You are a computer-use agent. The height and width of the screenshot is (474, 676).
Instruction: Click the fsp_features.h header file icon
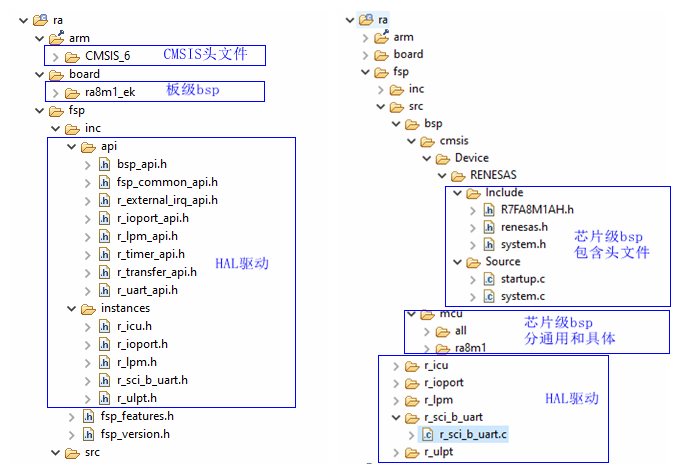pyautogui.click(x=88, y=417)
